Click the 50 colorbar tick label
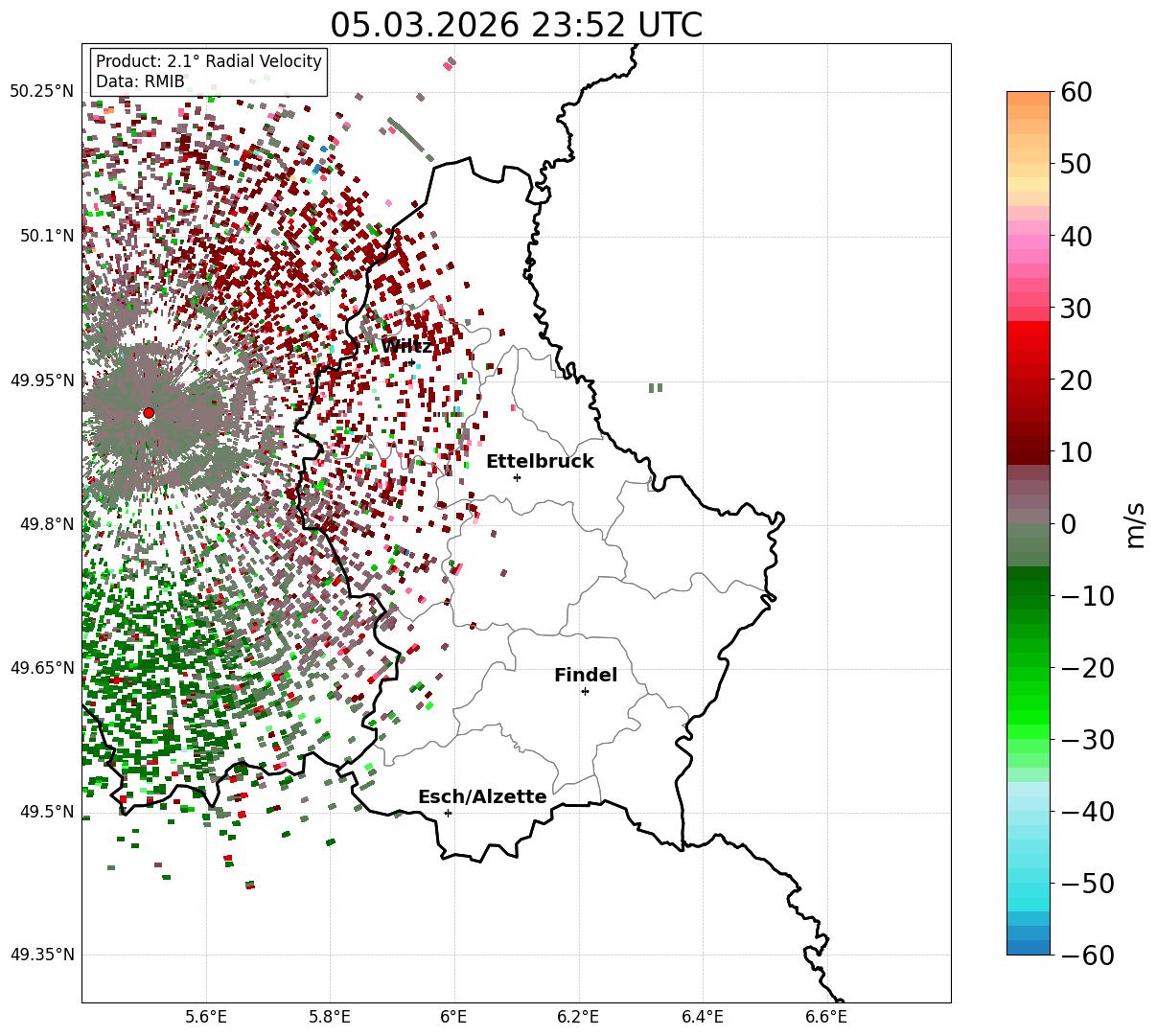The height and width of the screenshot is (1036, 1157). (x=1076, y=164)
